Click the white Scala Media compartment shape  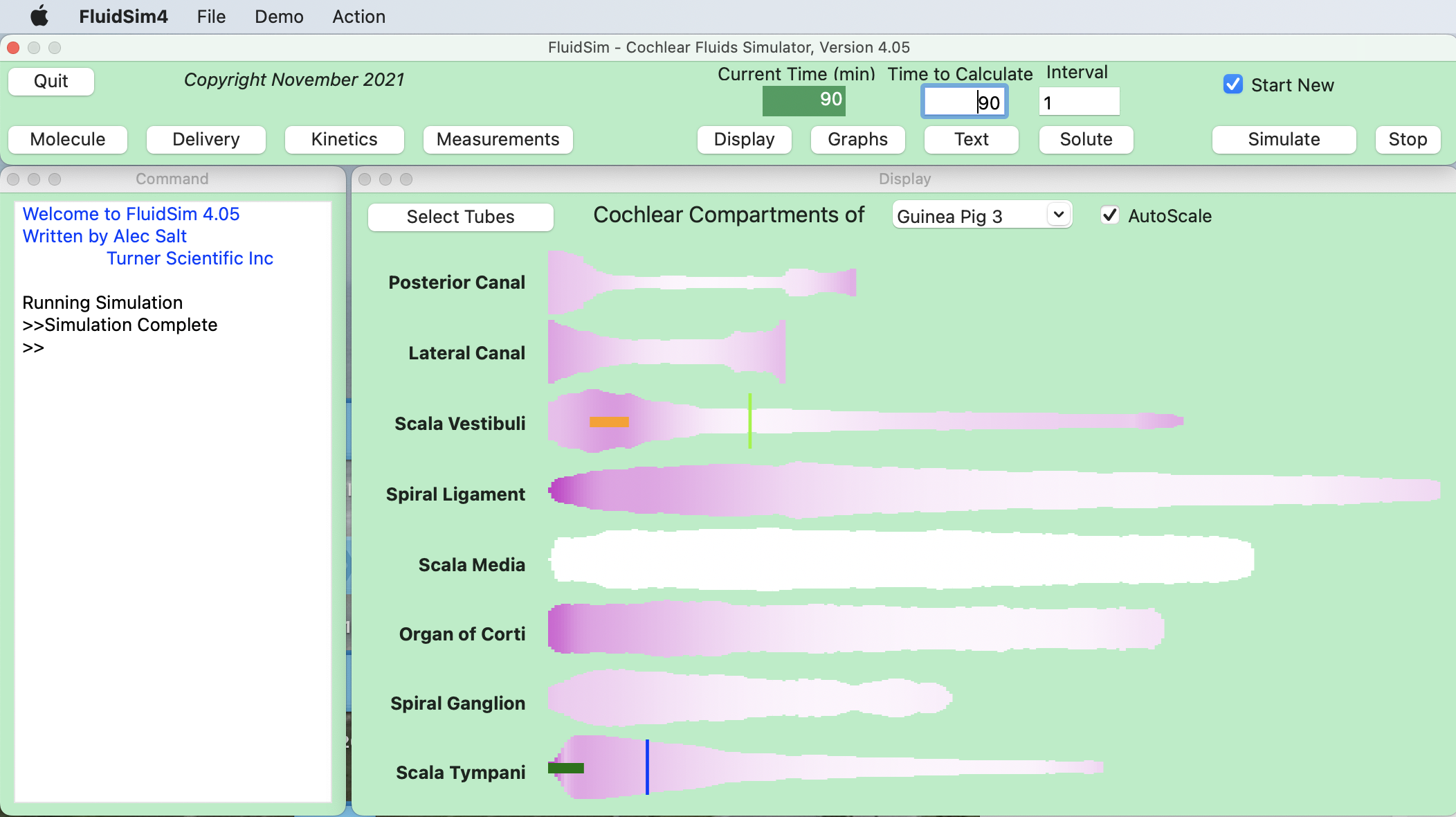click(900, 559)
